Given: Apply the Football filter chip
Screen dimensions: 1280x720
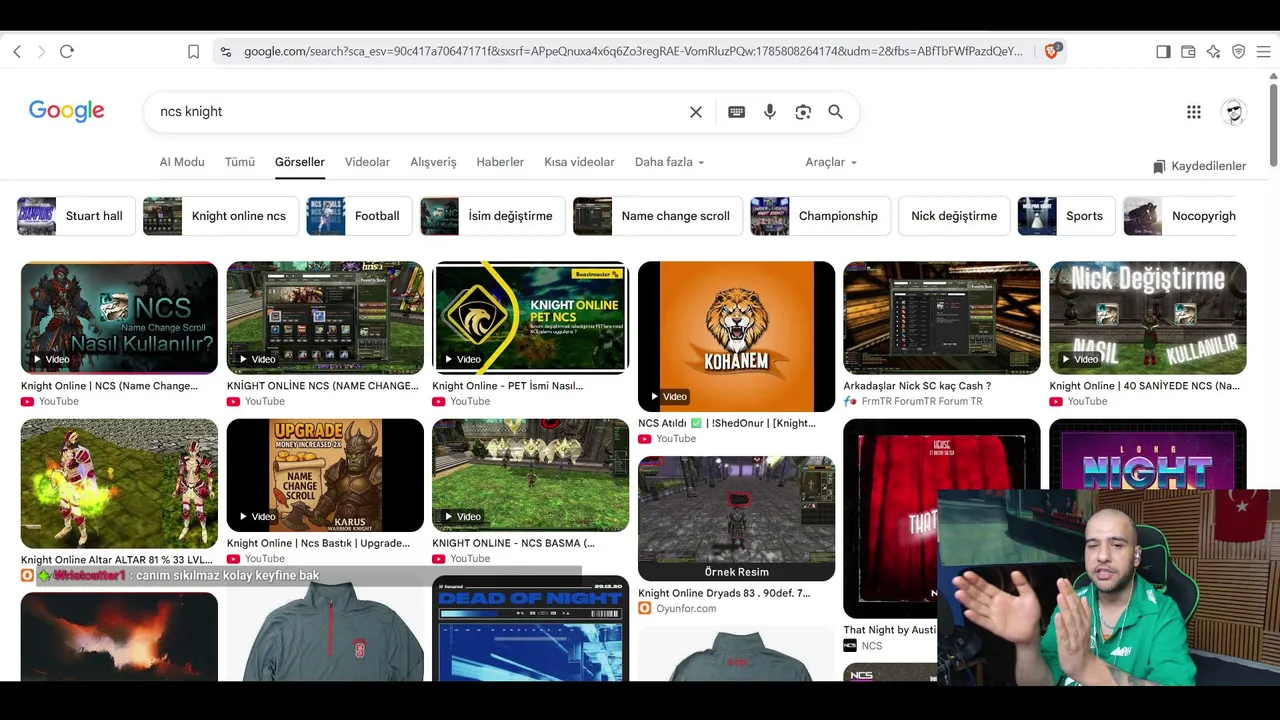Looking at the screenshot, I should coord(359,216).
